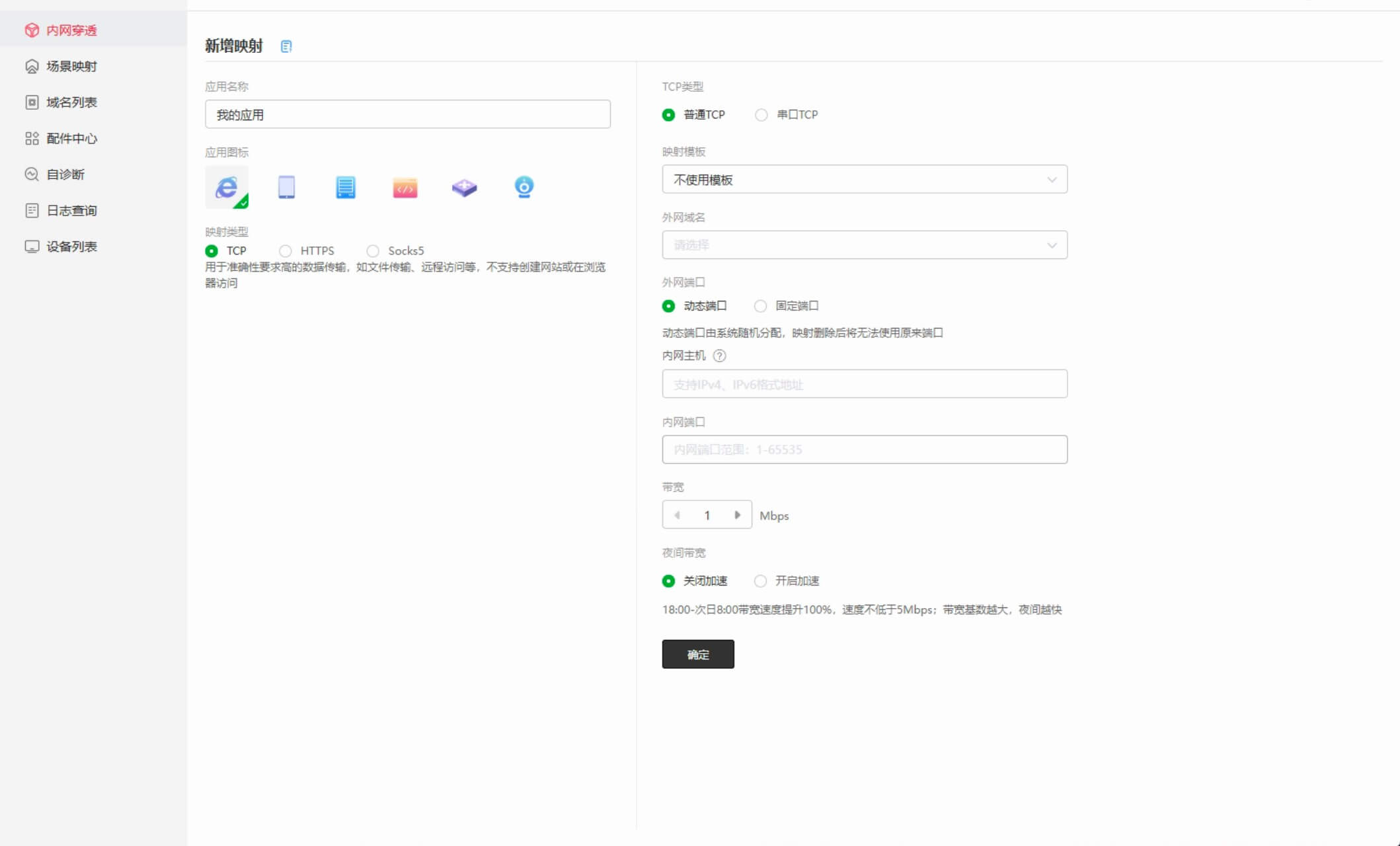The height and width of the screenshot is (846, 1400).
Task: Increase bandwidth with the right arrow
Action: coord(737,515)
